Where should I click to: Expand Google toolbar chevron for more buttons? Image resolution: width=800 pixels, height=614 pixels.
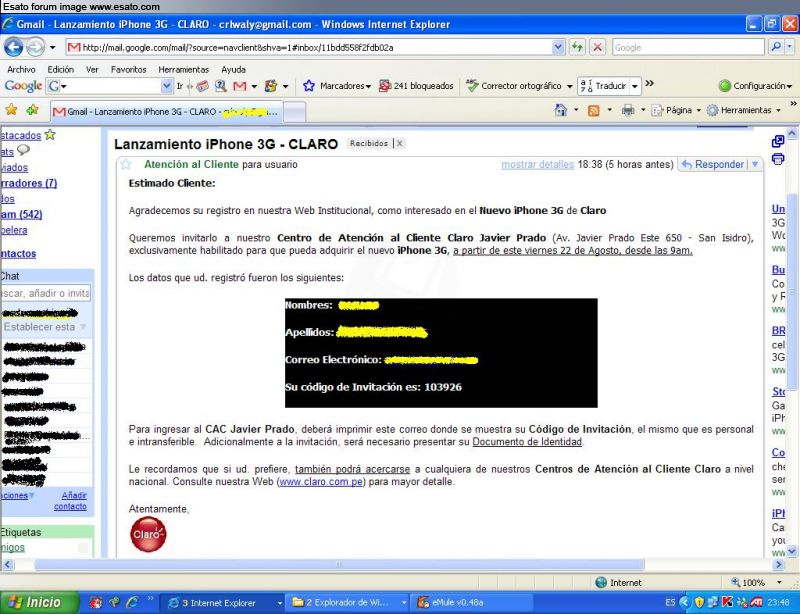coord(649,83)
